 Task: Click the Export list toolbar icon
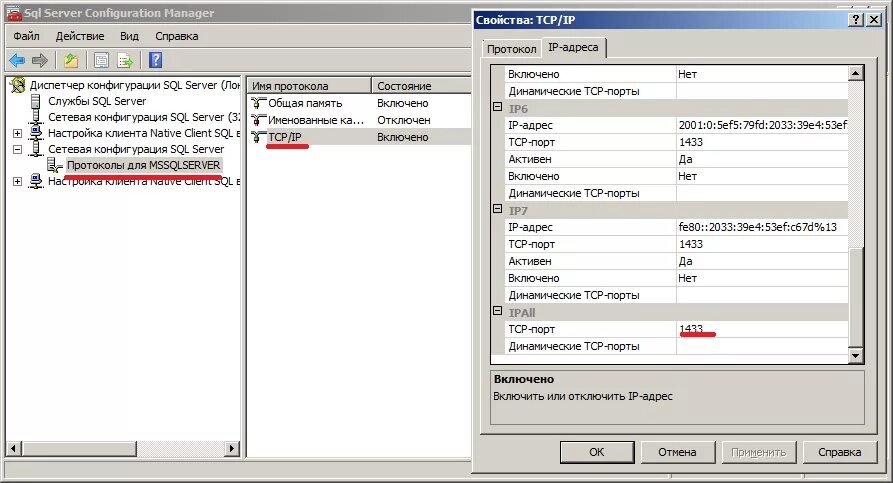click(x=125, y=60)
